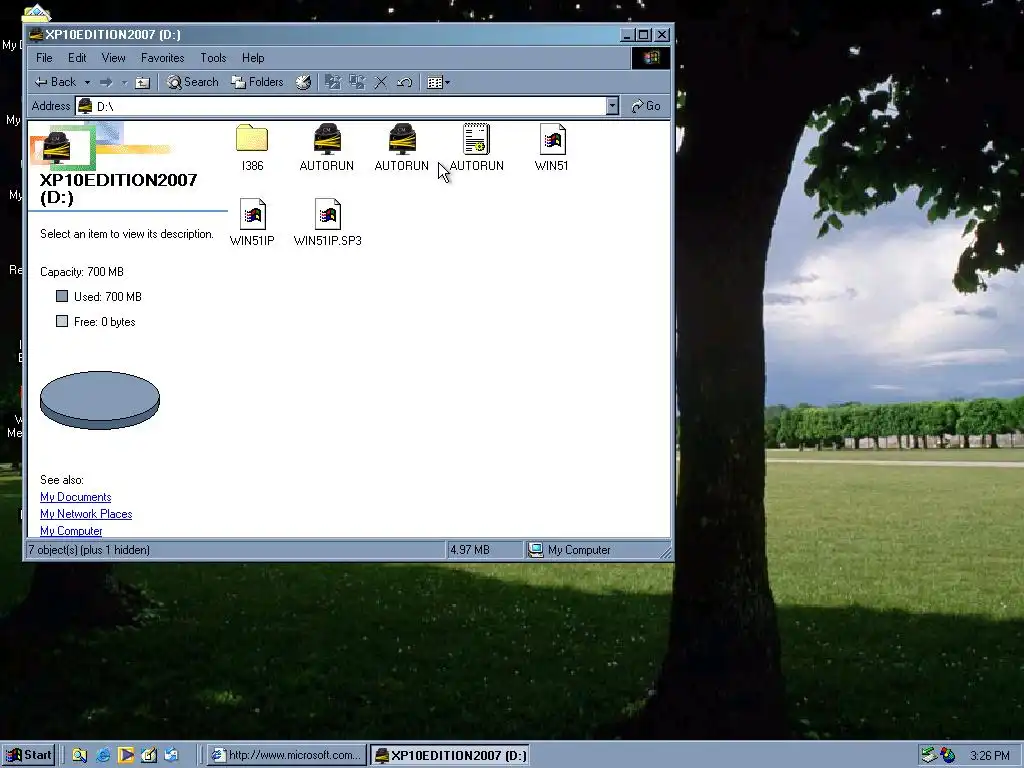The width and height of the screenshot is (1024, 768).
Task: Launch Windows Media Player from Quick Launch
Action: point(126,755)
